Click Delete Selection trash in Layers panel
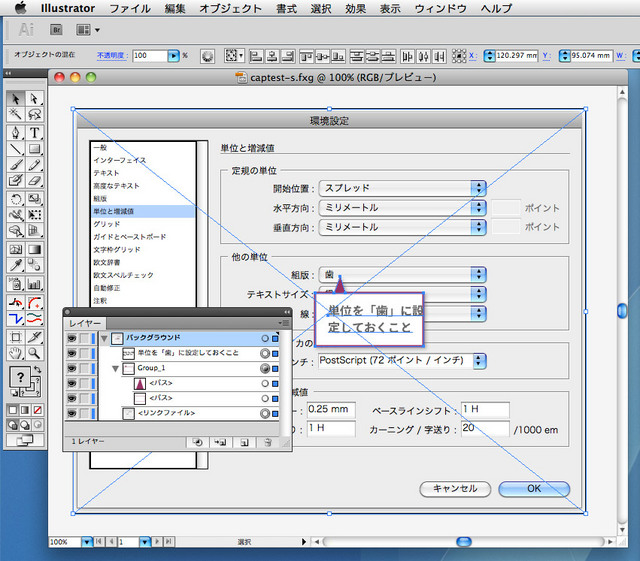 point(268,443)
